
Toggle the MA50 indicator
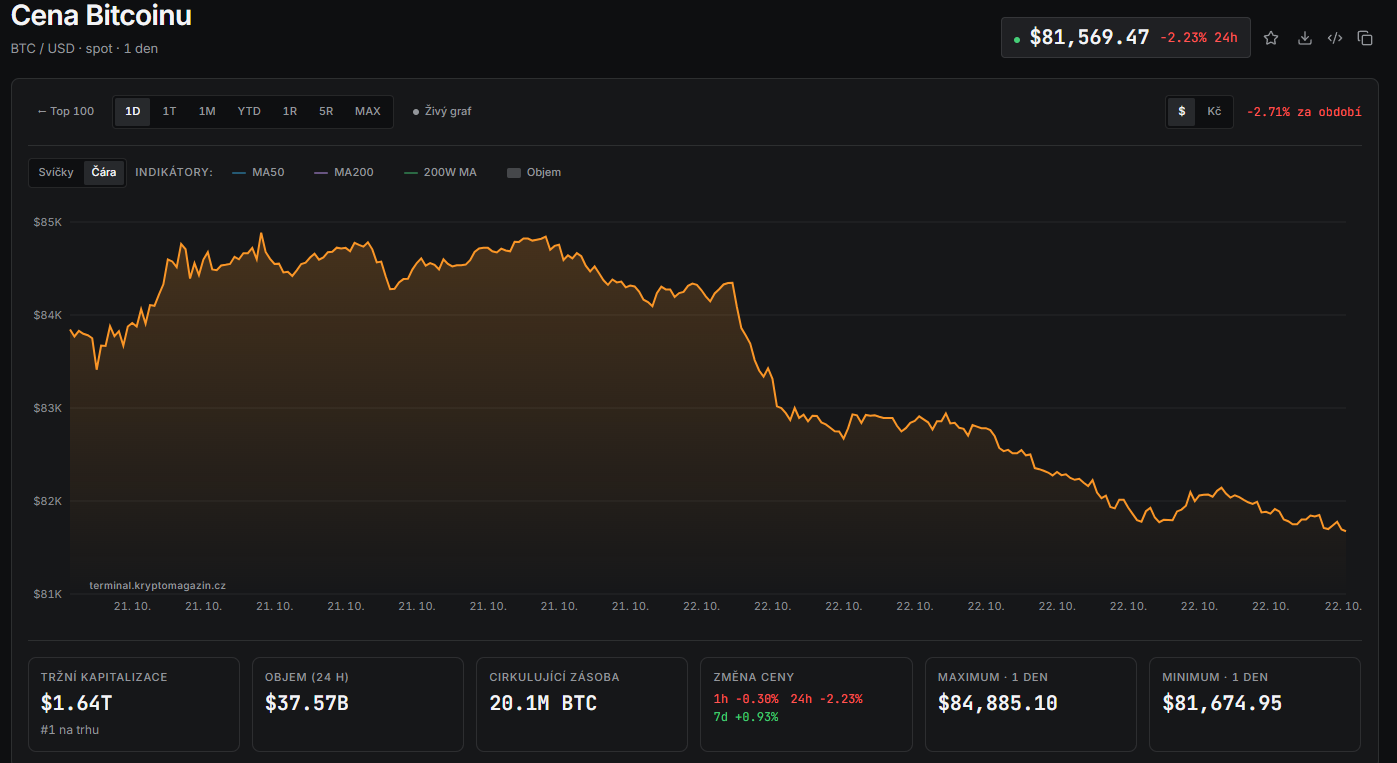click(x=258, y=172)
